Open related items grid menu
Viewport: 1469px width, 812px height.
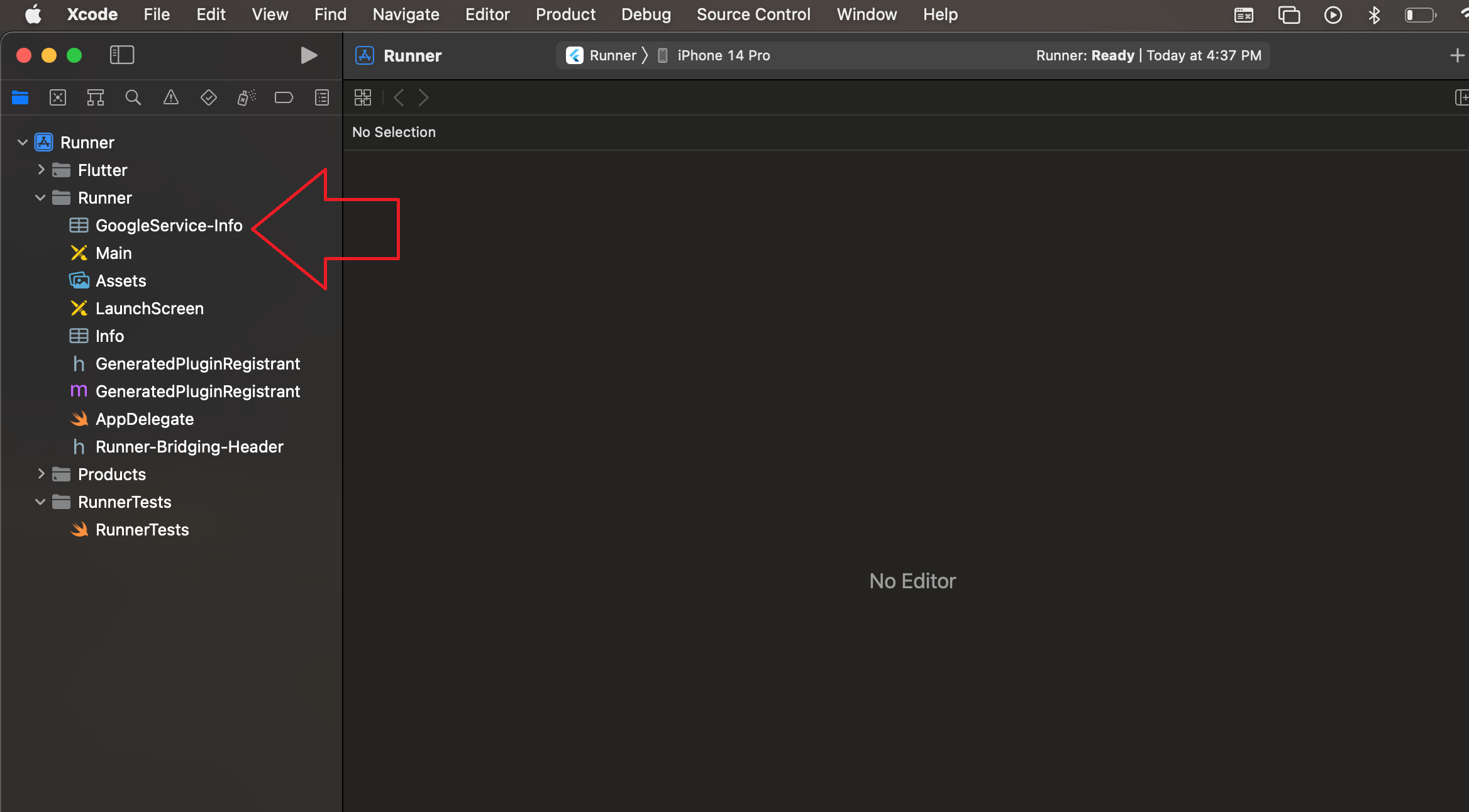tap(363, 97)
